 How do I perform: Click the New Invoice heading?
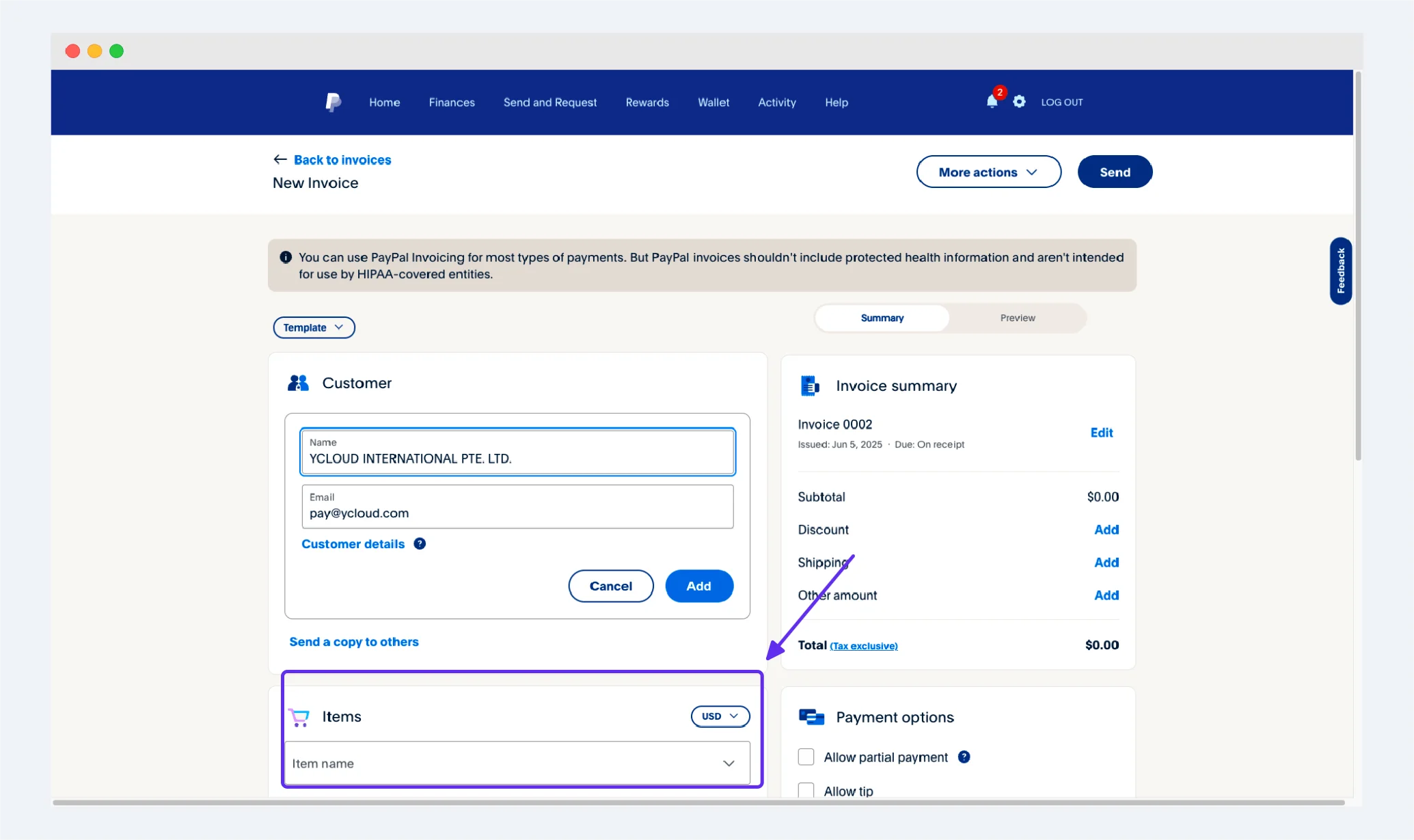[x=315, y=183]
